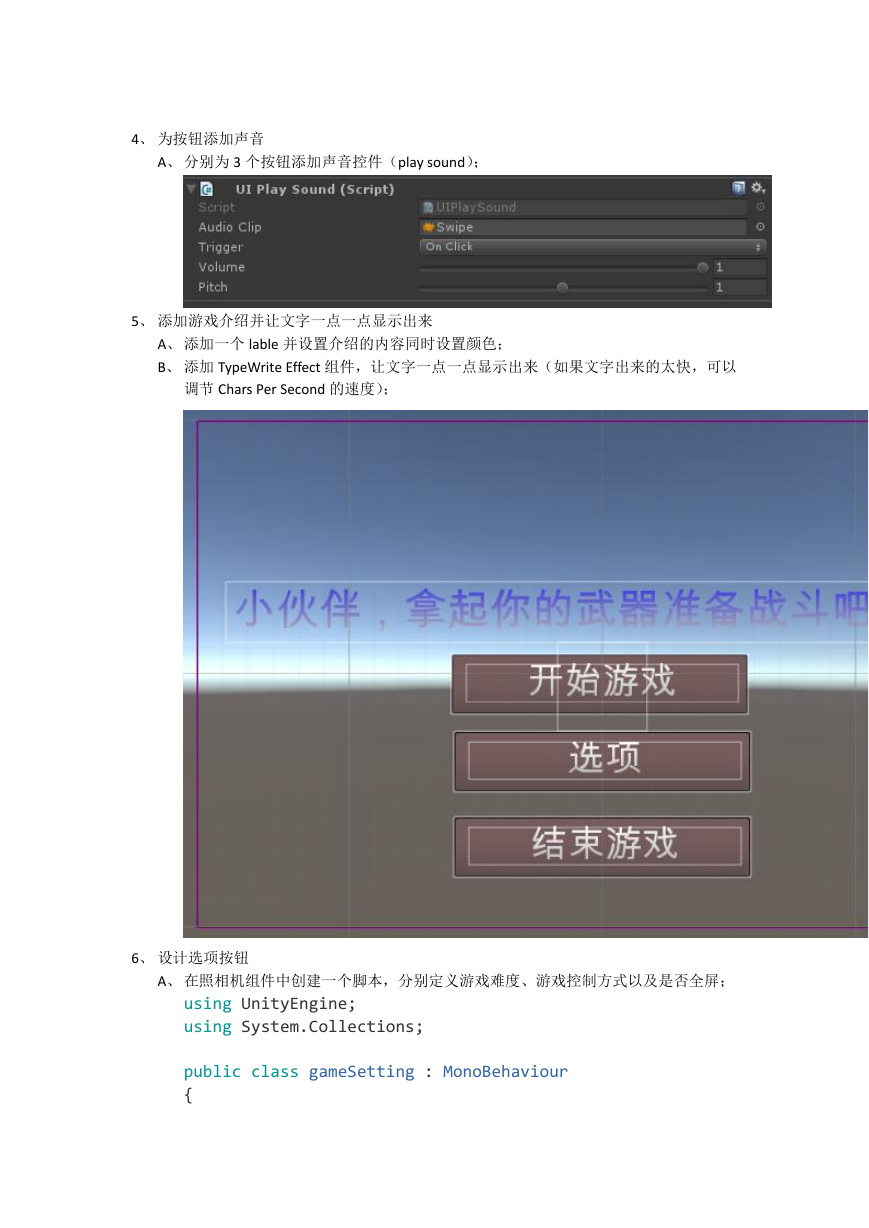
Task: Click the UI Play Sound (Script) title
Action: coord(315,189)
